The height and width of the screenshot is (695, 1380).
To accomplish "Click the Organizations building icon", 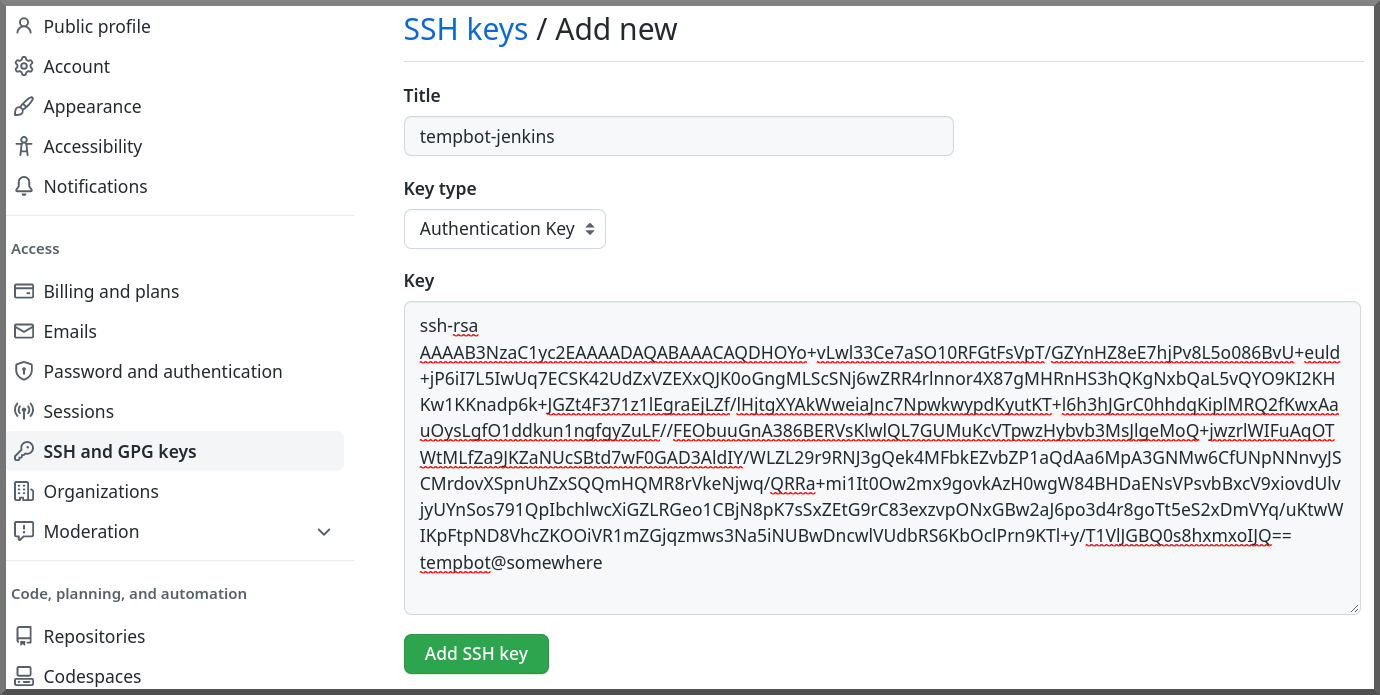I will (x=24, y=491).
